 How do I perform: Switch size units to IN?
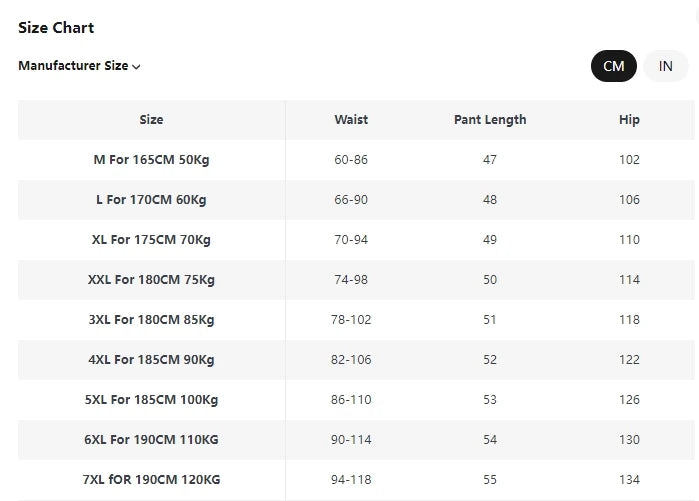[666, 66]
